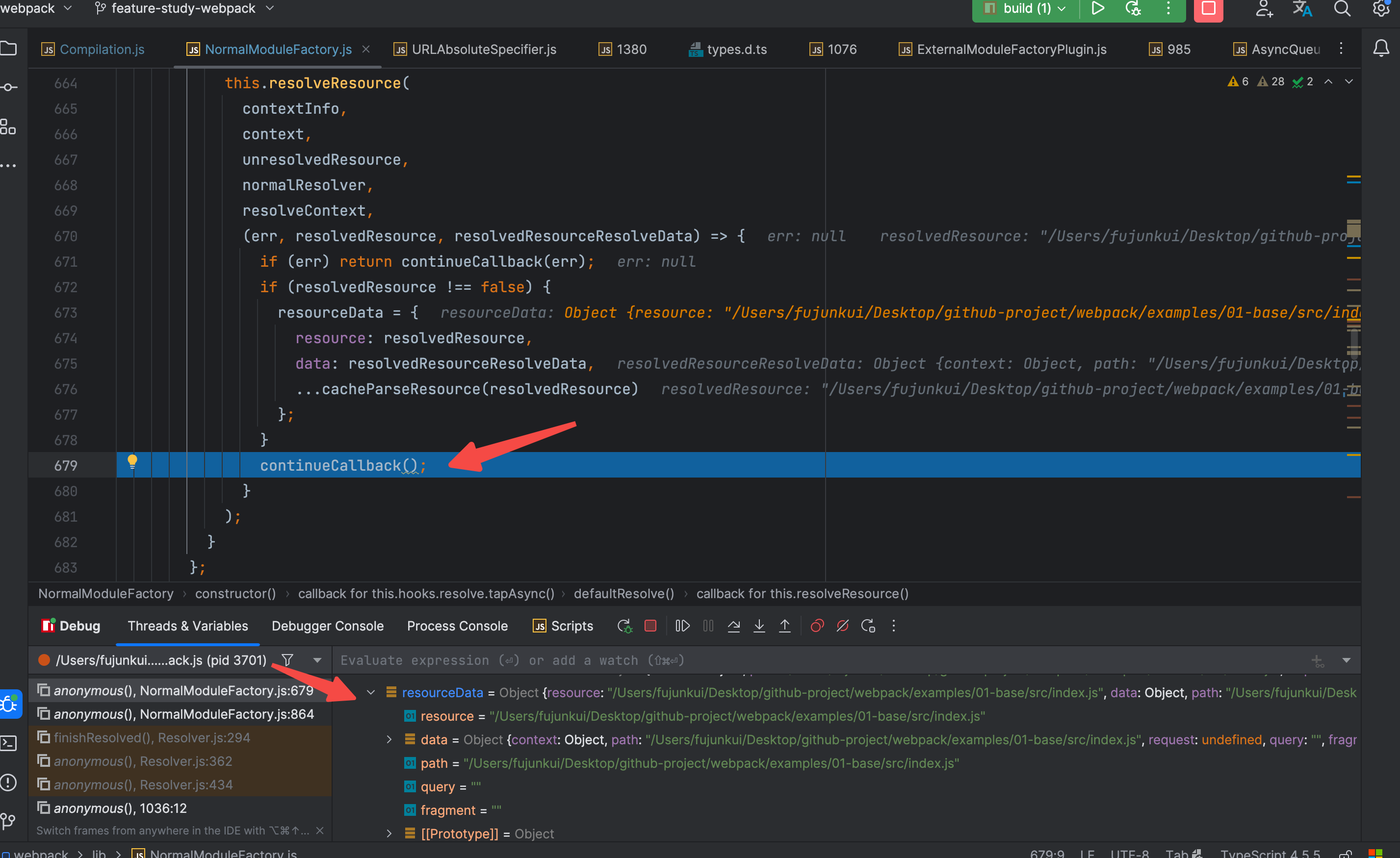
Task: Click the Step Into arrow icon
Action: click(759, 626)
